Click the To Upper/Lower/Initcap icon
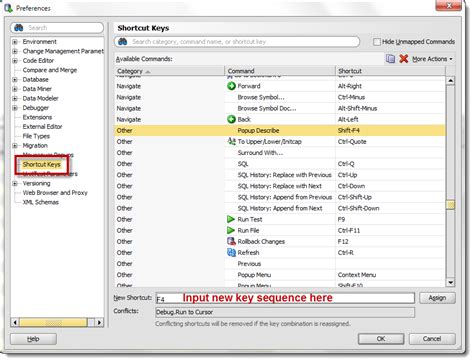Viewport: 474px width, 362px height. click(x=231, y=141)
